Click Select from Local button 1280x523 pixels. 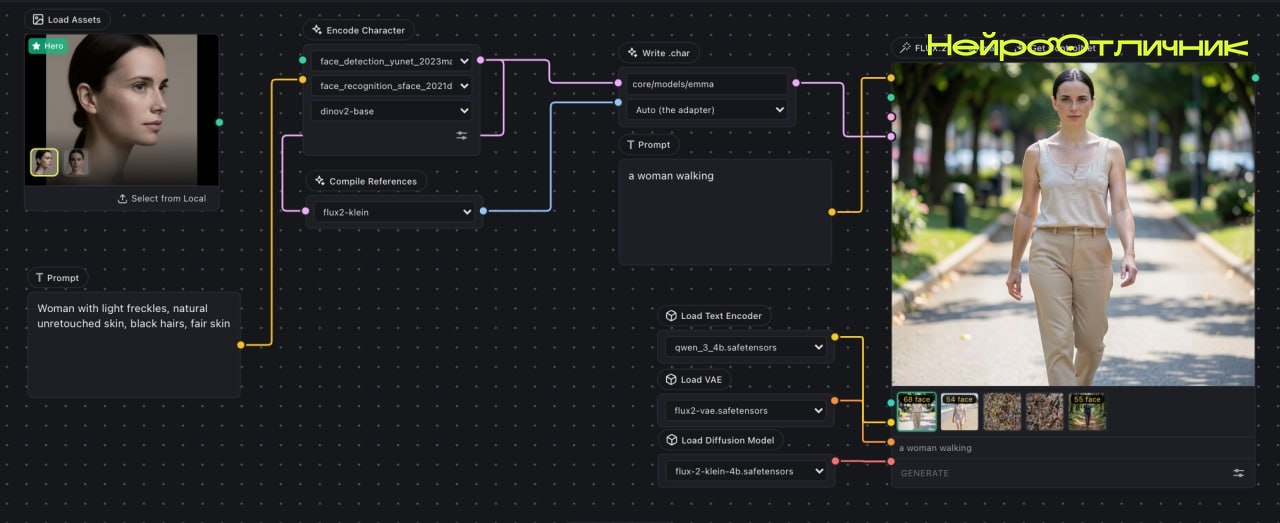162,198
